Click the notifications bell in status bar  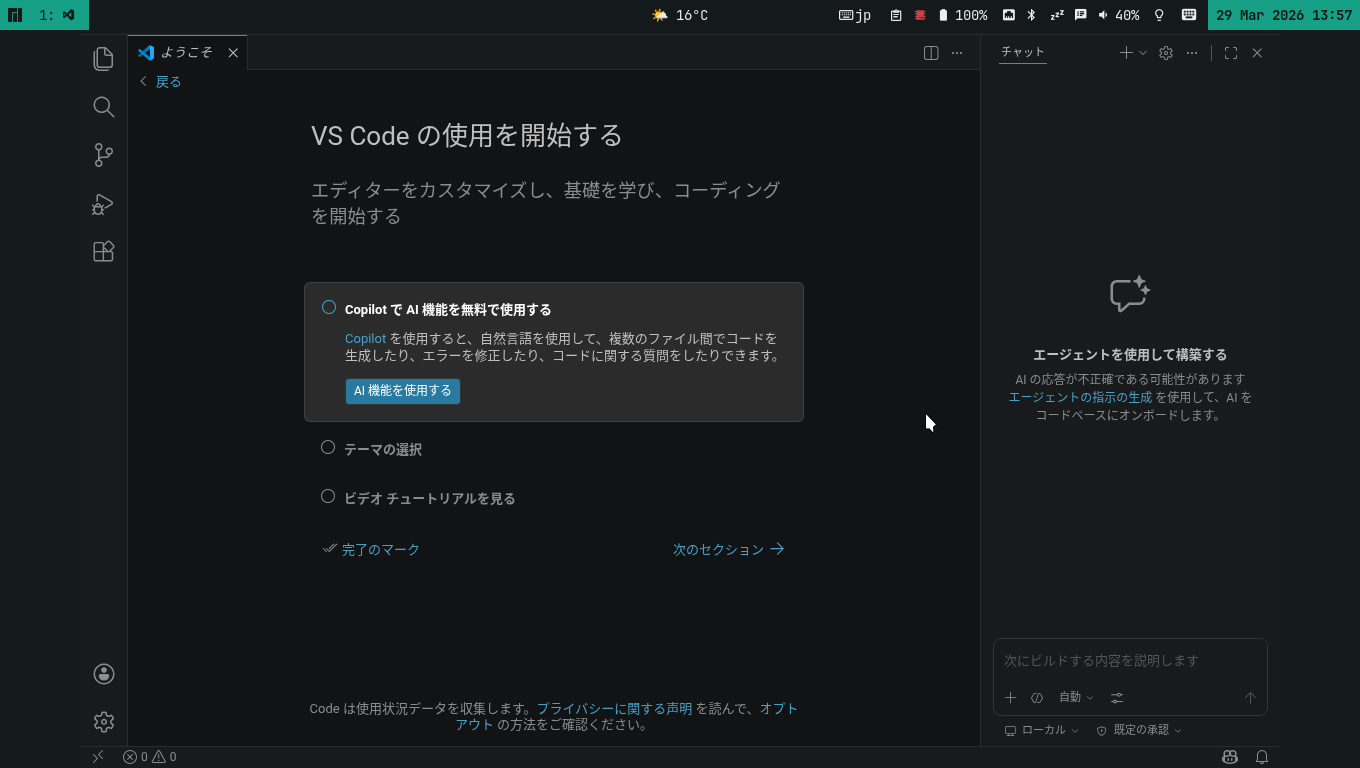tap(1262, 757)
